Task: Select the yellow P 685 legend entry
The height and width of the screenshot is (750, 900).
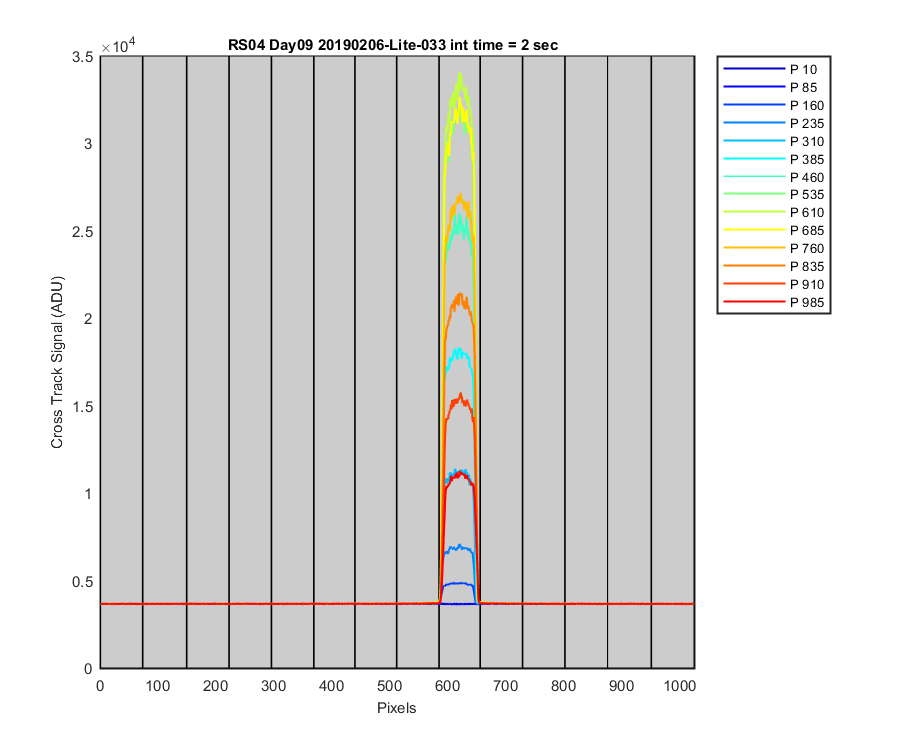Action: tap(774, 231)
